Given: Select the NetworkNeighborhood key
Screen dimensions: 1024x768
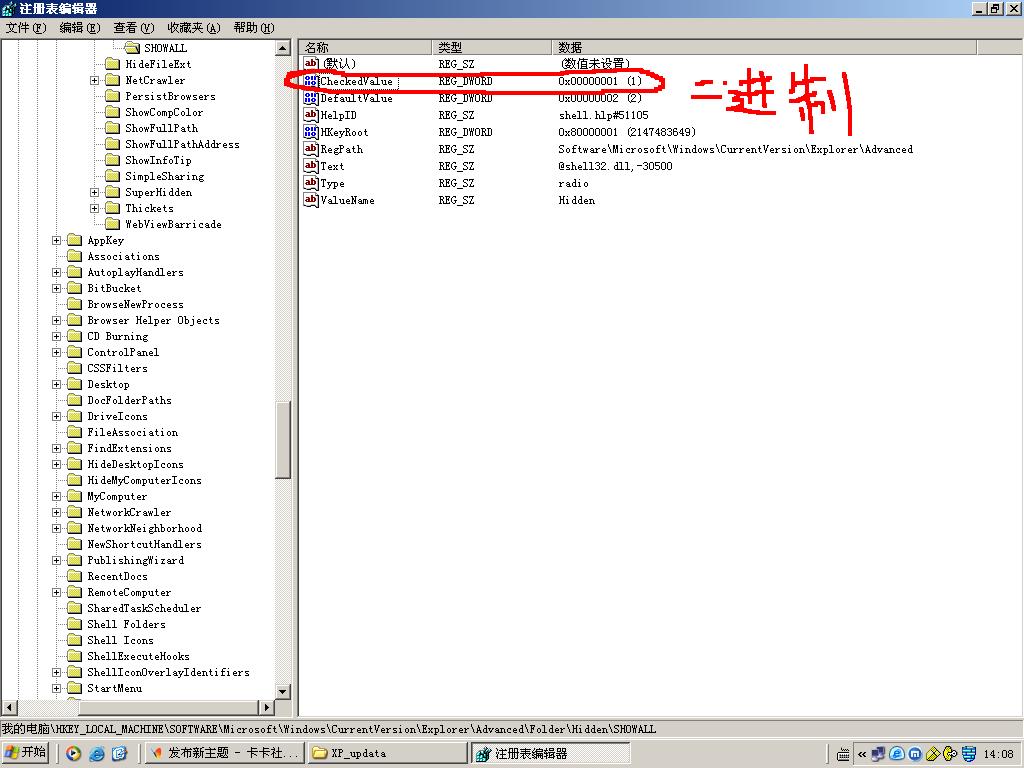Looking at the screenshot, I should (x=144, y=528).
